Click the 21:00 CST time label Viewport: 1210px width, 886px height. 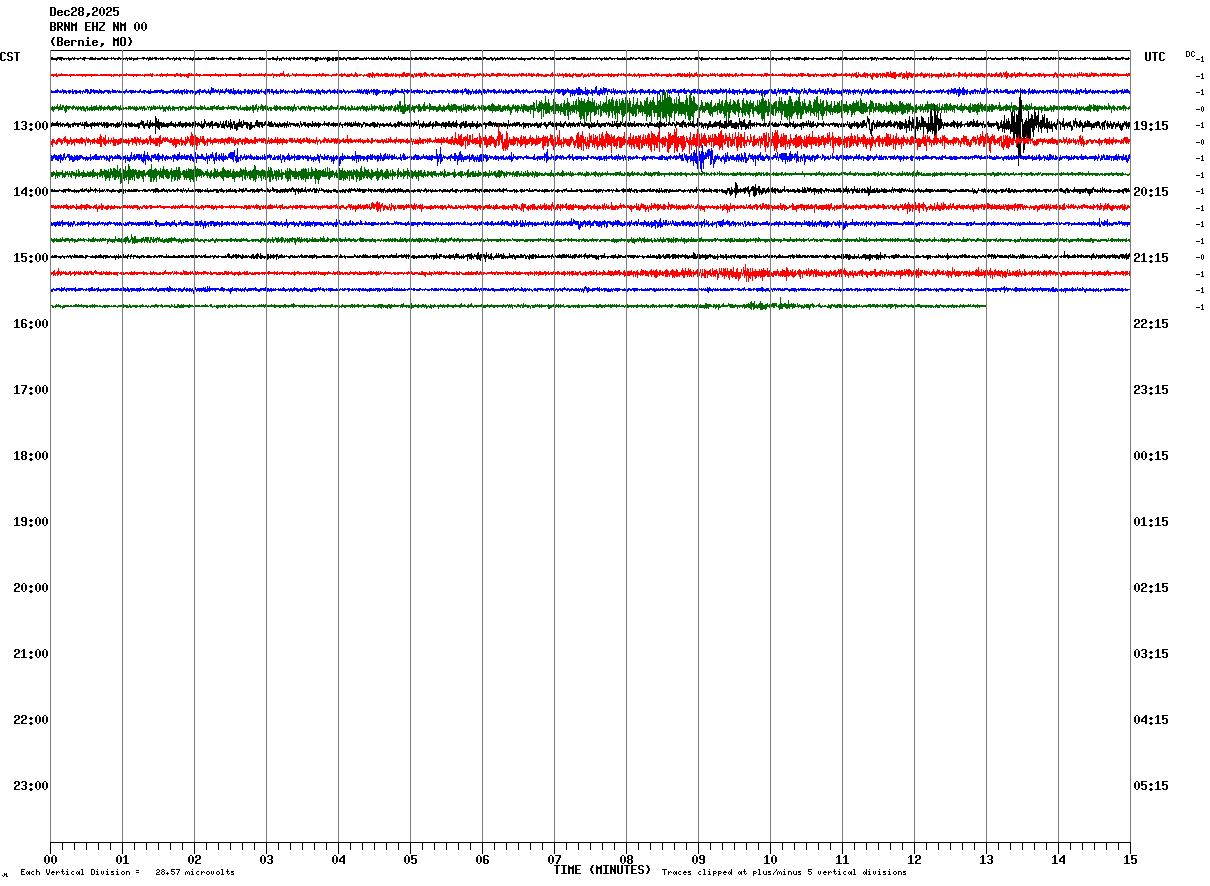tap(30, 654)
